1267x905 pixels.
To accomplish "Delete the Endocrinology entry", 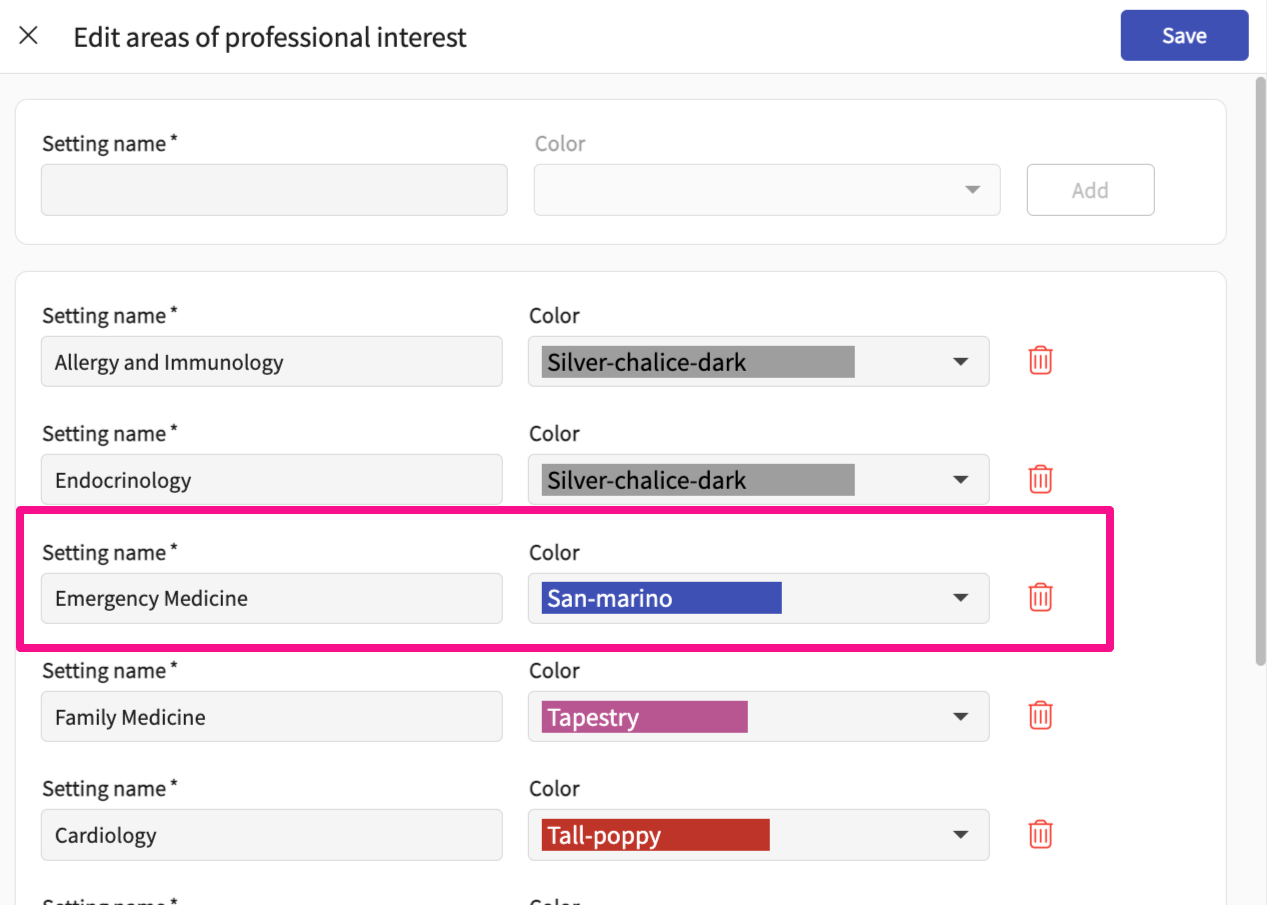I will (x=1040, y=479).
